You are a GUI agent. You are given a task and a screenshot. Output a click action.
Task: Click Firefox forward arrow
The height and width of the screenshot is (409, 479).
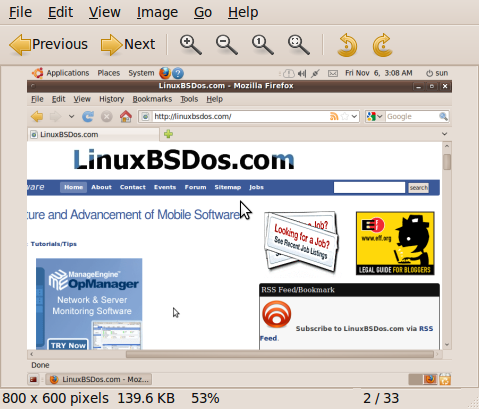tap(55, 116)
